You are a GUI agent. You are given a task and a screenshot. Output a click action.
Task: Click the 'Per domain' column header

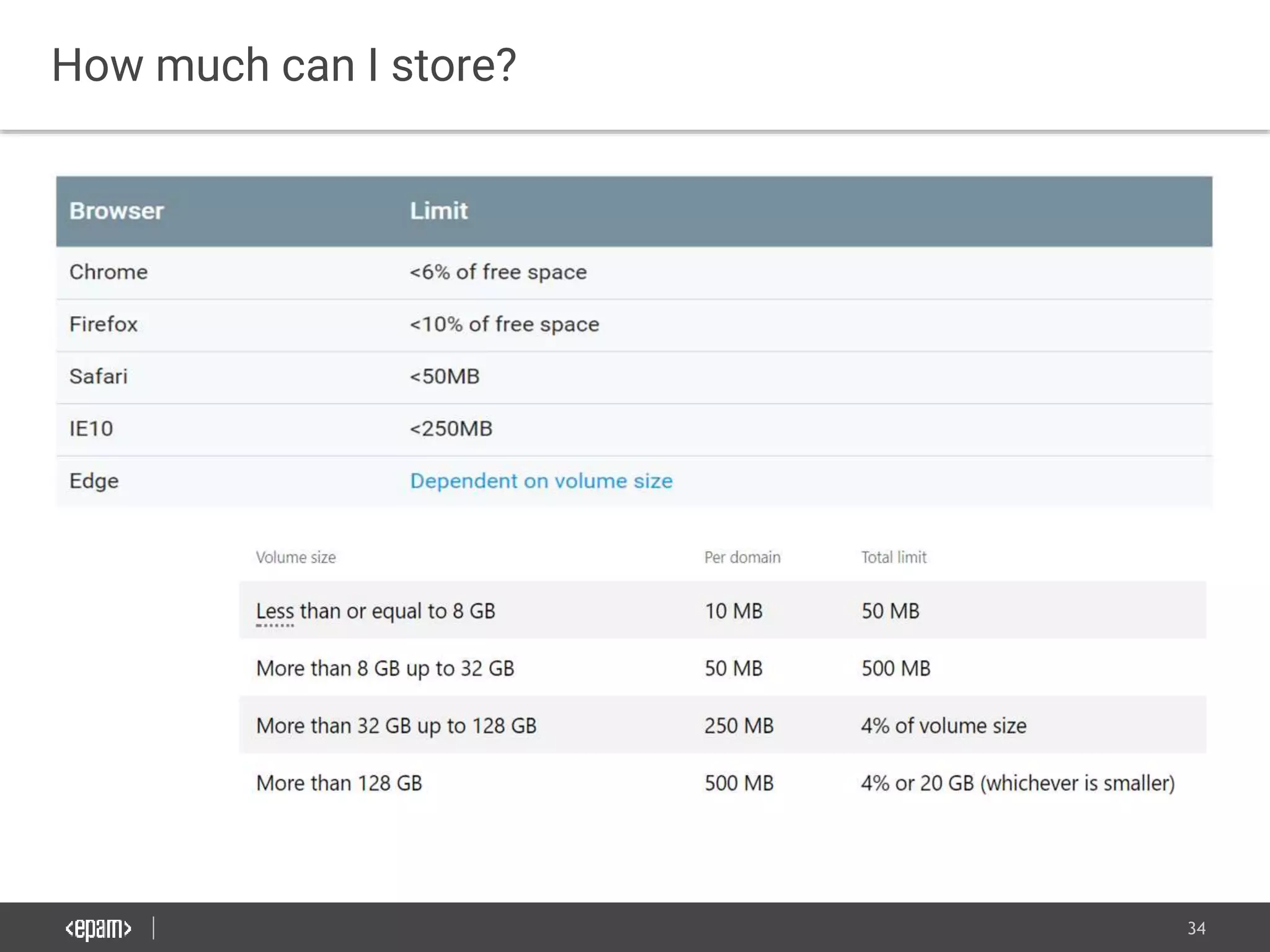tap(742, 557)
